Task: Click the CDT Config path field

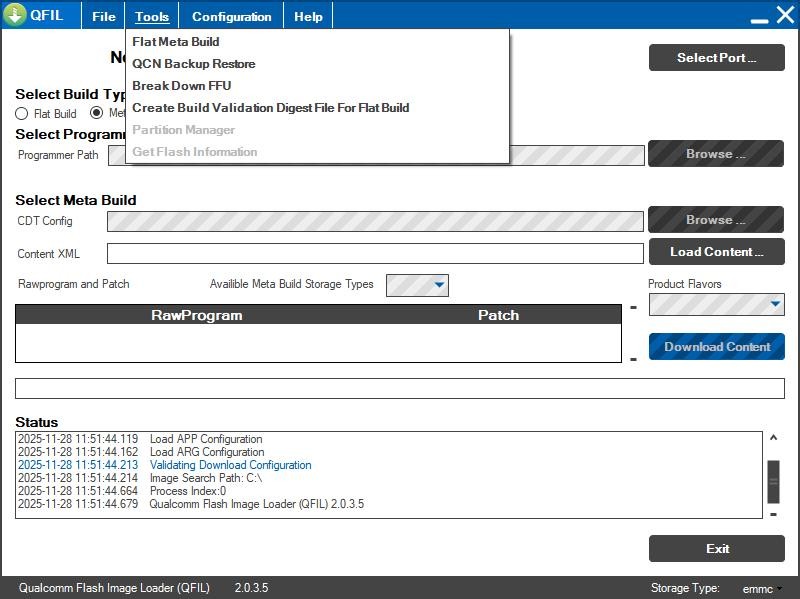Action: tap(375, 221)
